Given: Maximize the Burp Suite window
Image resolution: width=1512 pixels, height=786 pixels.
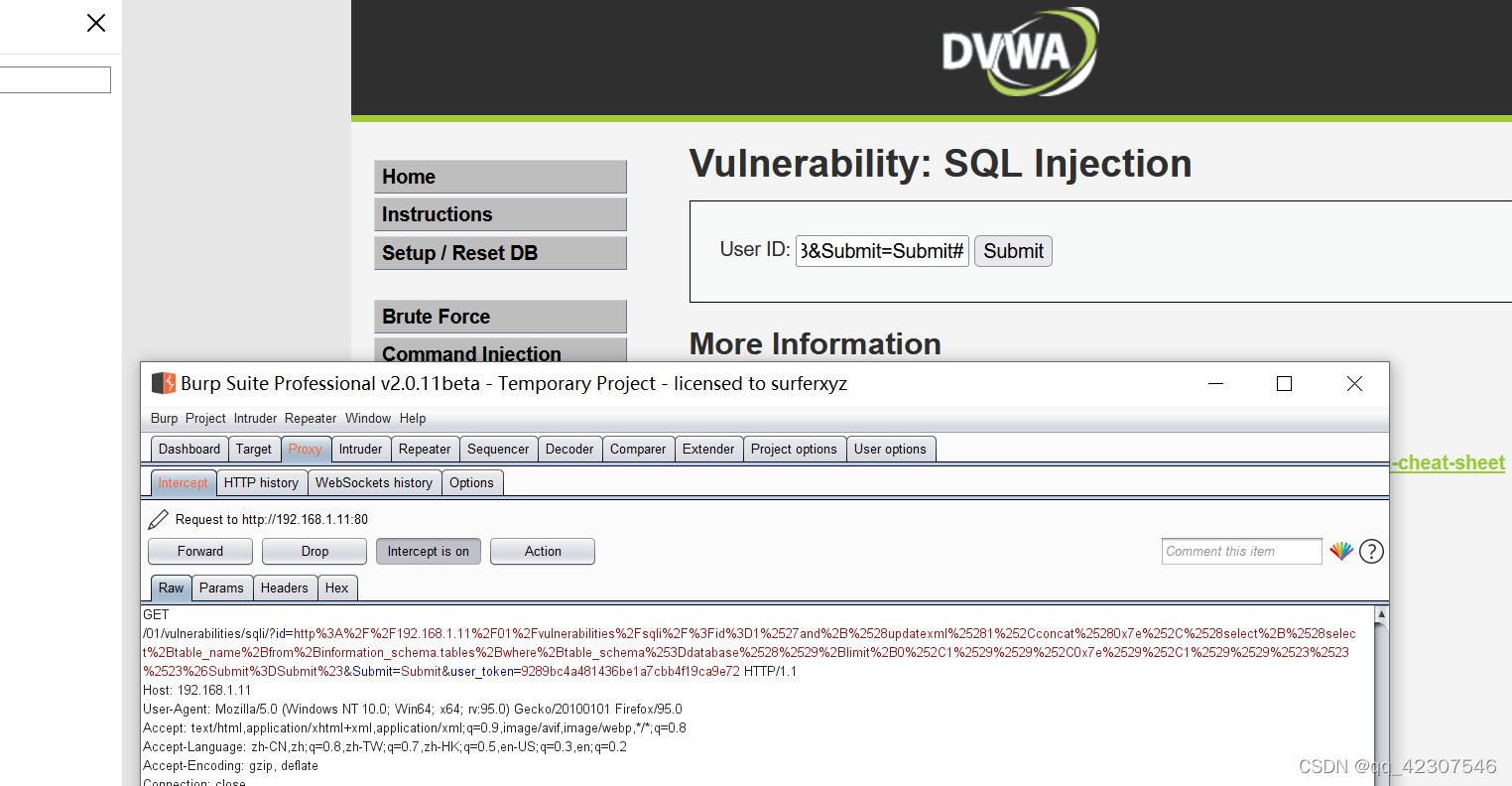Looking at the screenshot, I should [1284, 383].
